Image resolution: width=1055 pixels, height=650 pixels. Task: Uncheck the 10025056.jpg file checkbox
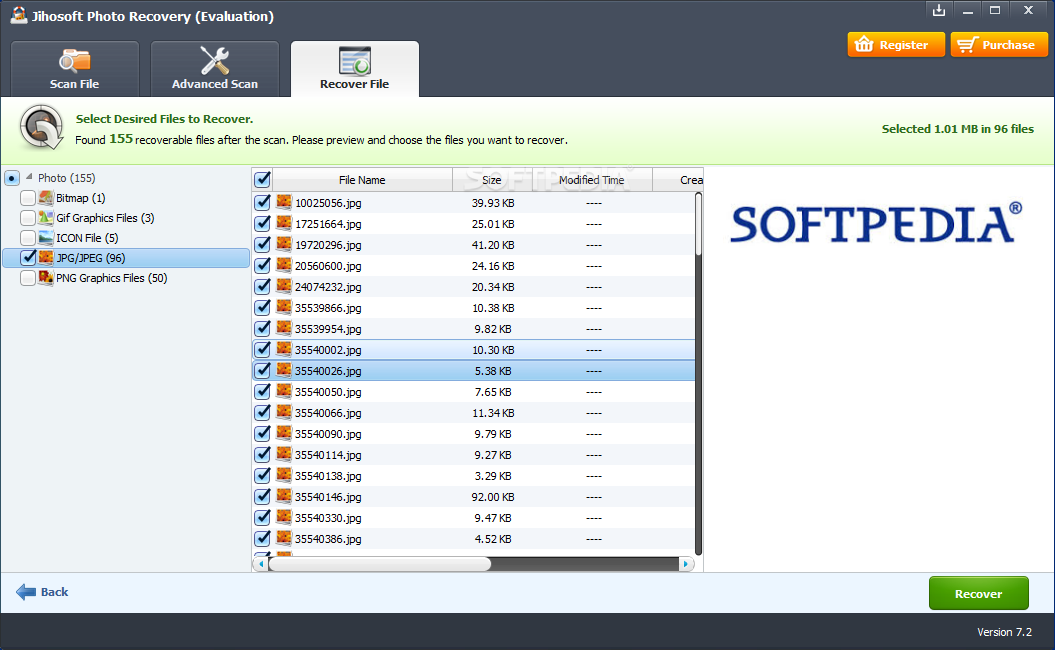(x=262, y=203)
